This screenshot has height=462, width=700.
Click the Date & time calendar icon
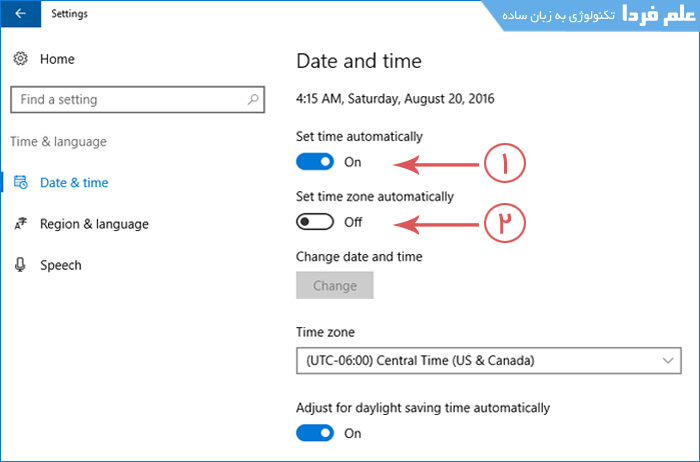point(20,183)
